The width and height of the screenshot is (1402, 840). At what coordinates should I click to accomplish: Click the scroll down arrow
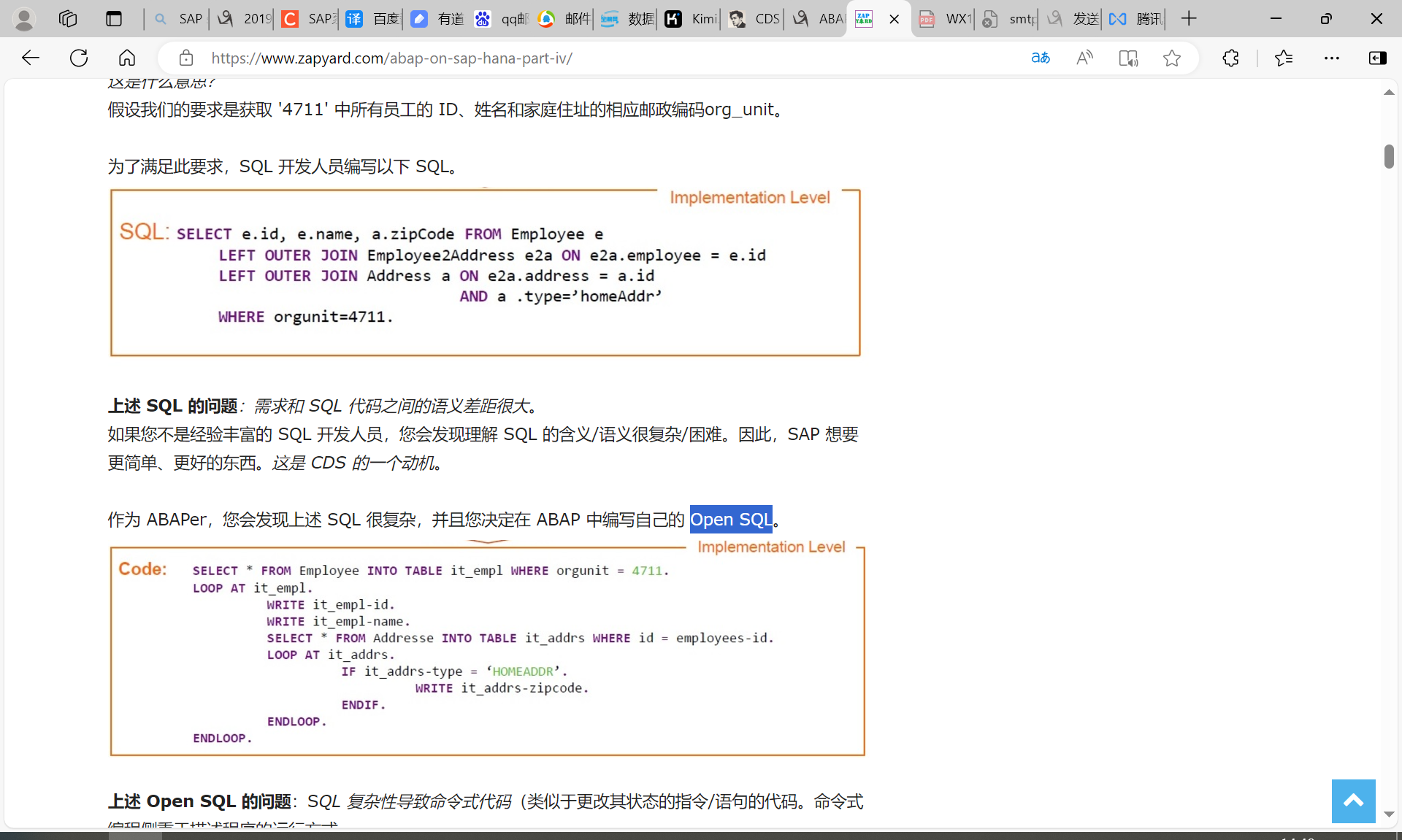1389,814
